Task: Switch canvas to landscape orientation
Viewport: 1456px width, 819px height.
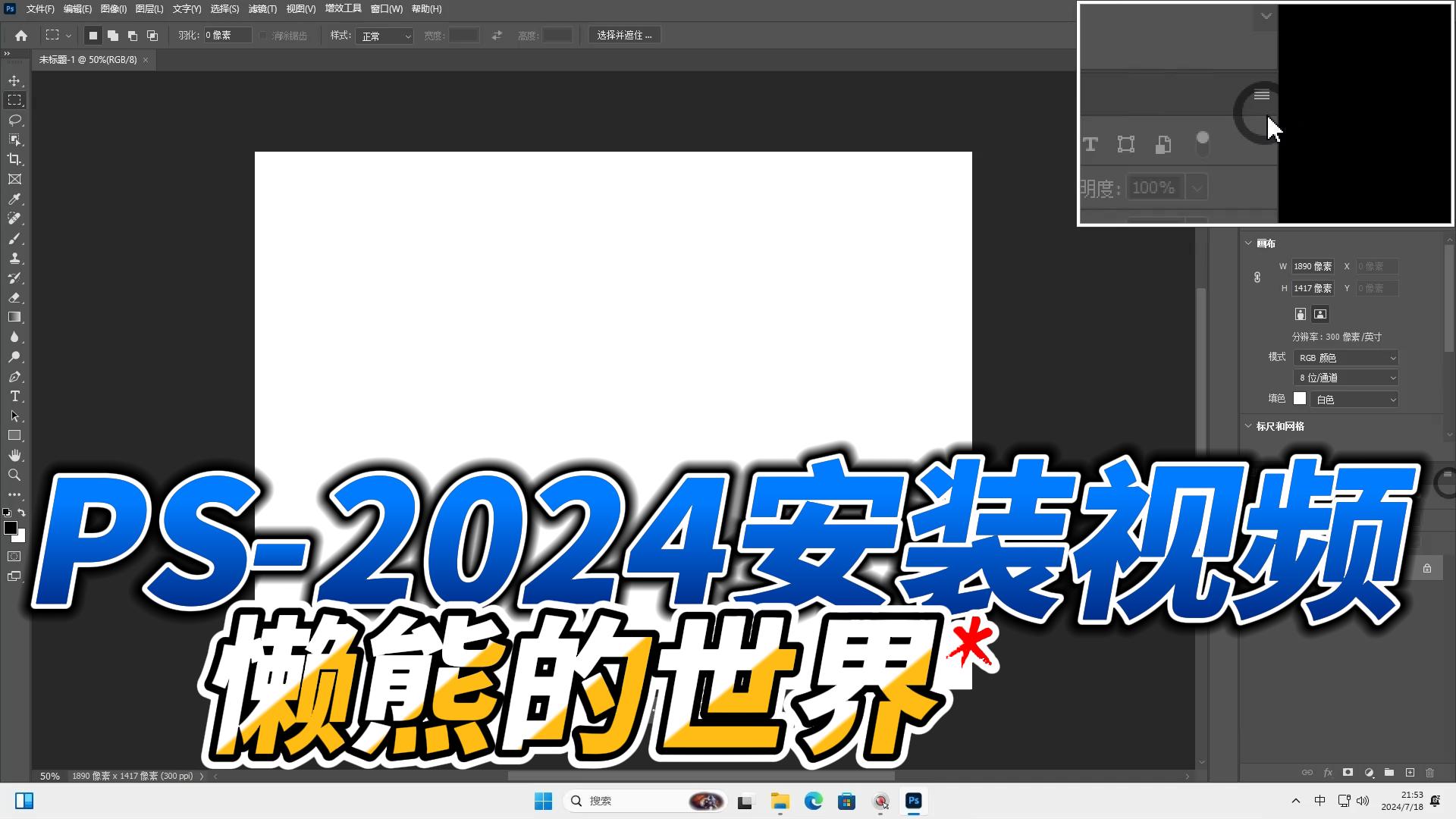Action: [x=1320, y=314]
